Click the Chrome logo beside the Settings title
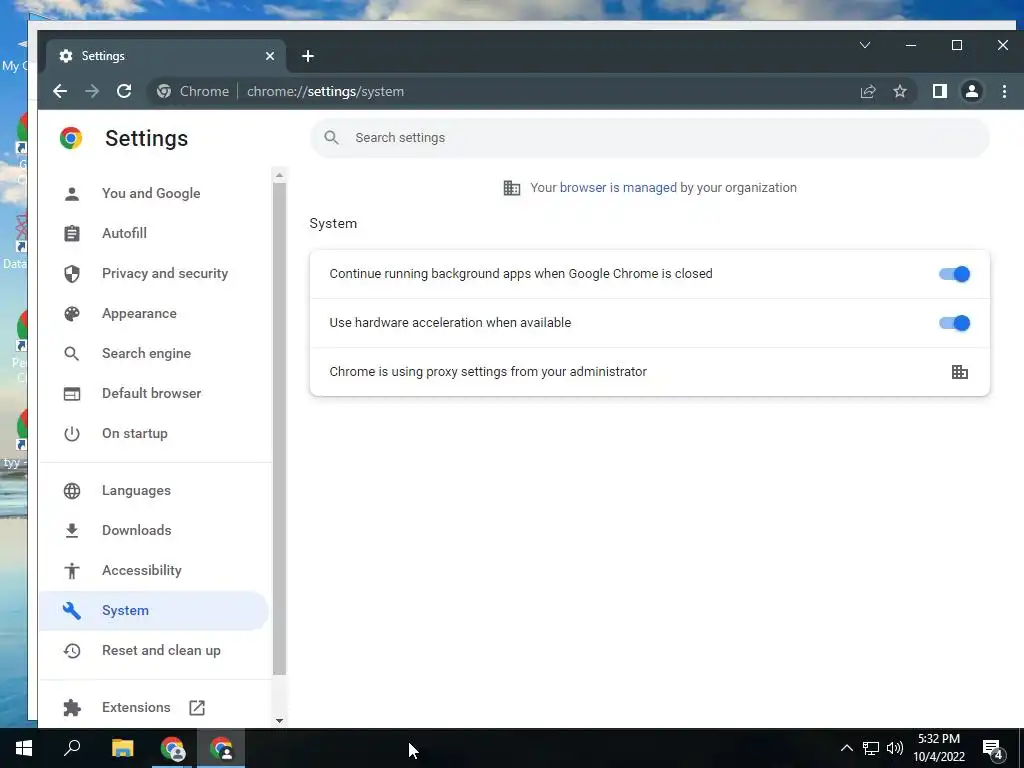This screenshot has height=768, width=1024. pos(71,138)
